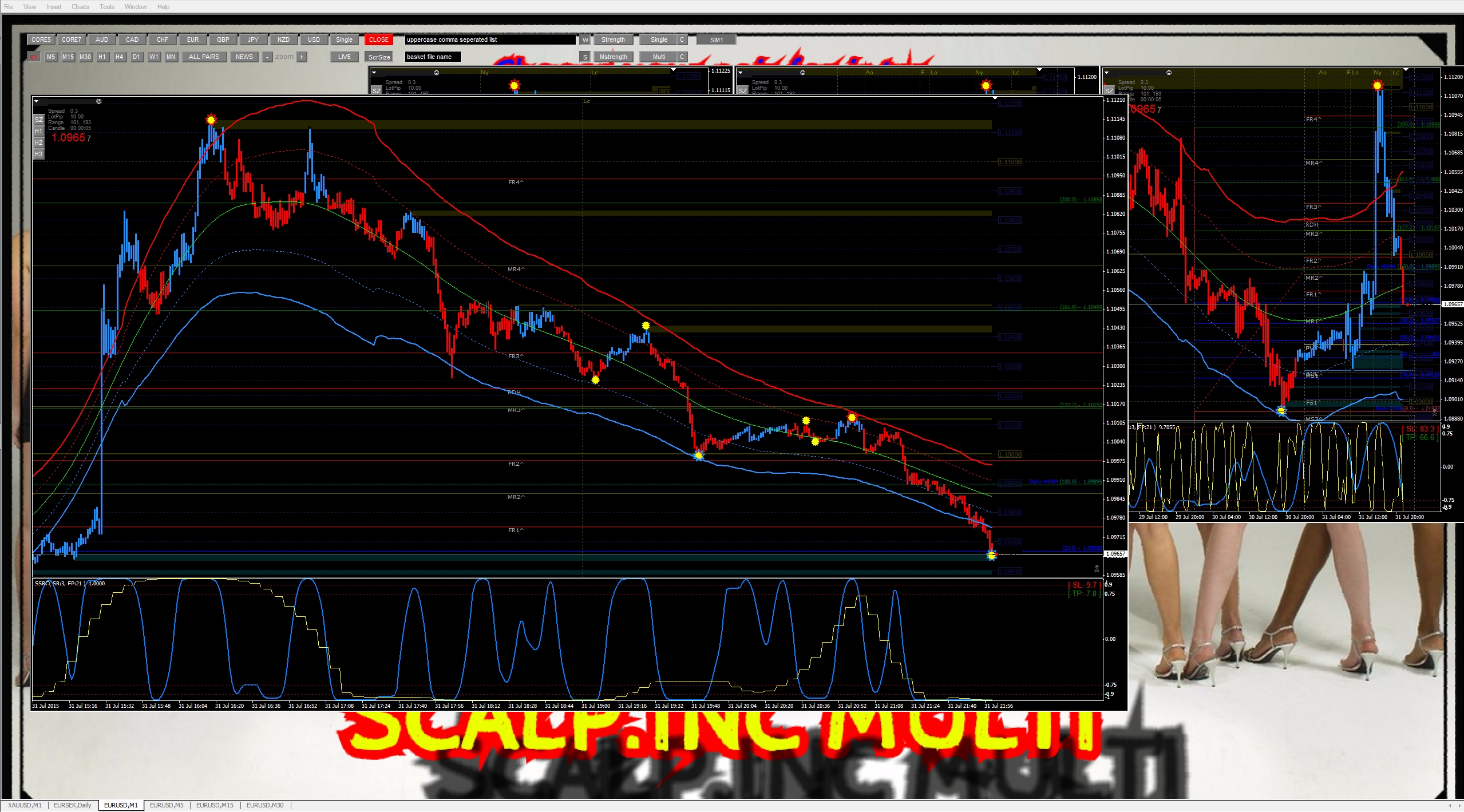Click the ALL PAIRS button
The image size is (1464, 812).
tap(204, 57)
